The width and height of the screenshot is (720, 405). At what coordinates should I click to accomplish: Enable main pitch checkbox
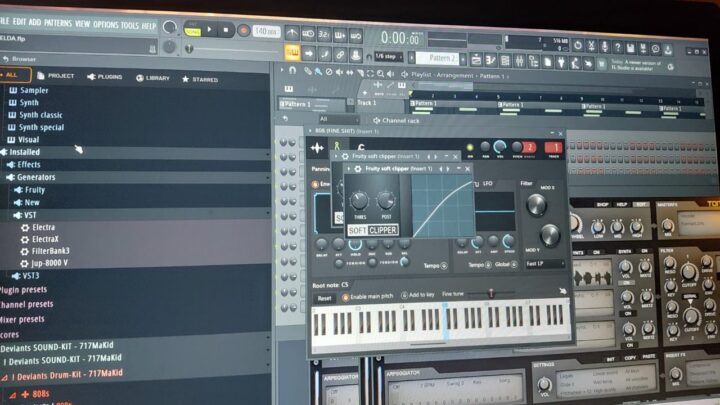click(346, 297)
